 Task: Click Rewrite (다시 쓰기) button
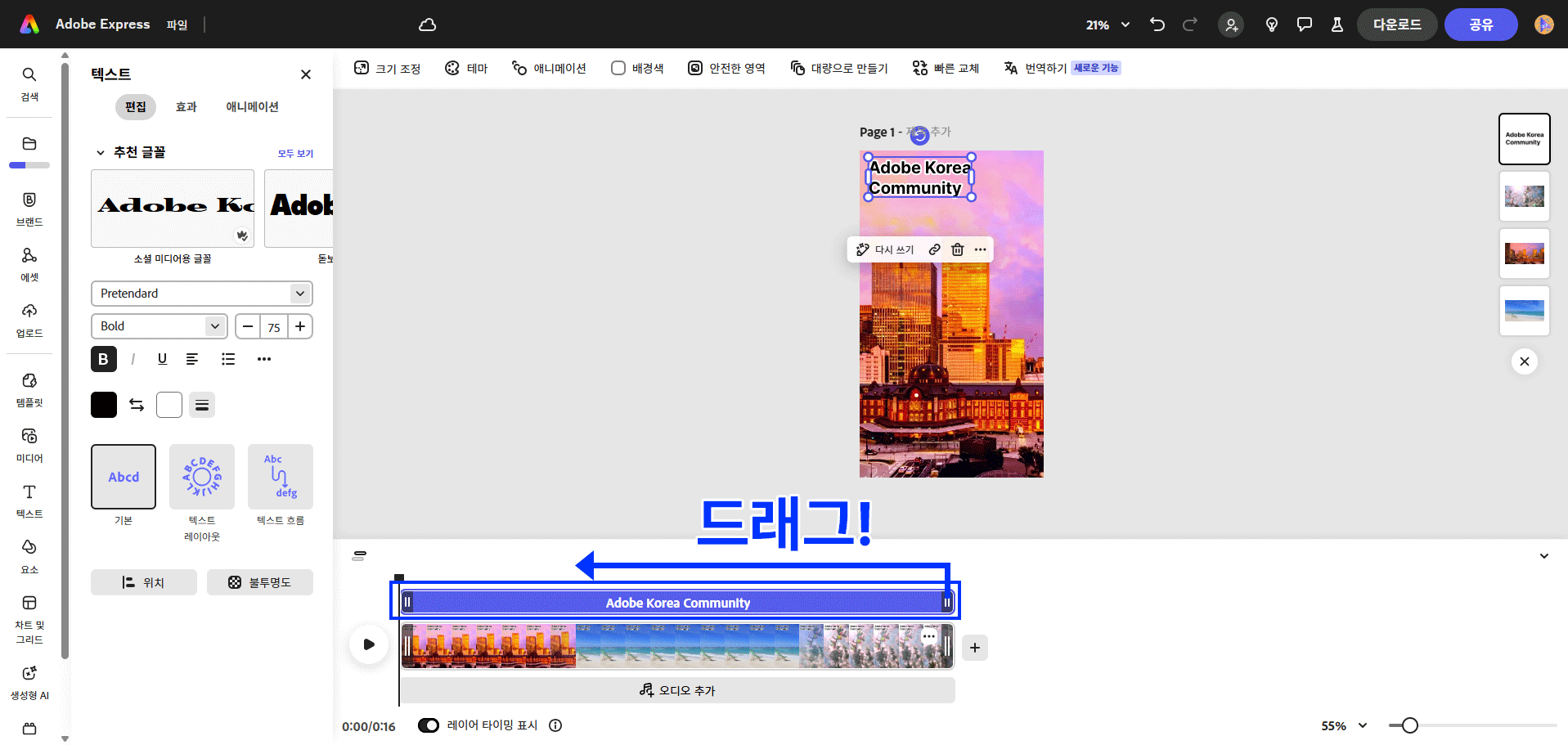click(x=885, y=249)
